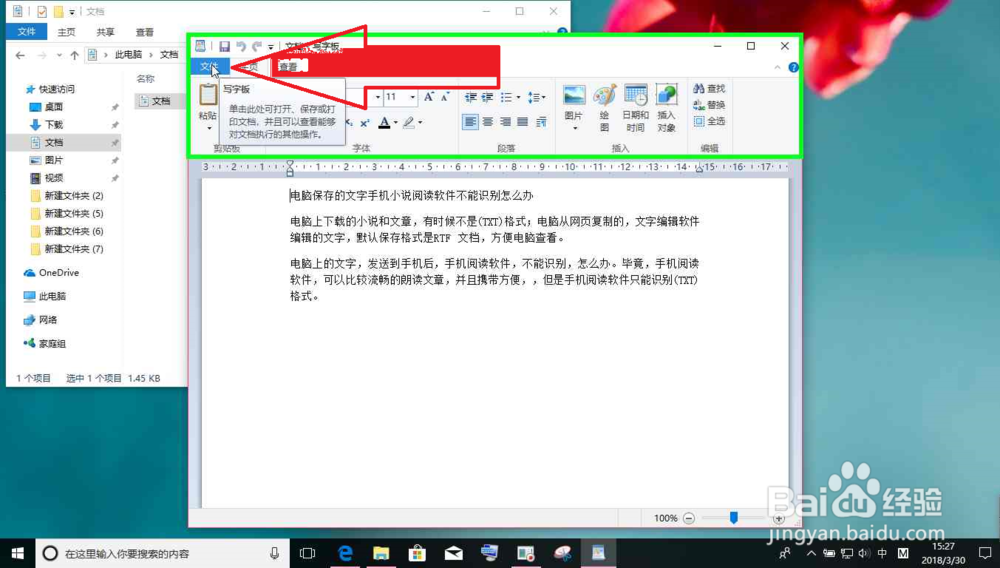This screenshot has width=1000, height=568.
Task: Expand the 图片 picture dropdown arrow
Action: (x=575, y=129)
